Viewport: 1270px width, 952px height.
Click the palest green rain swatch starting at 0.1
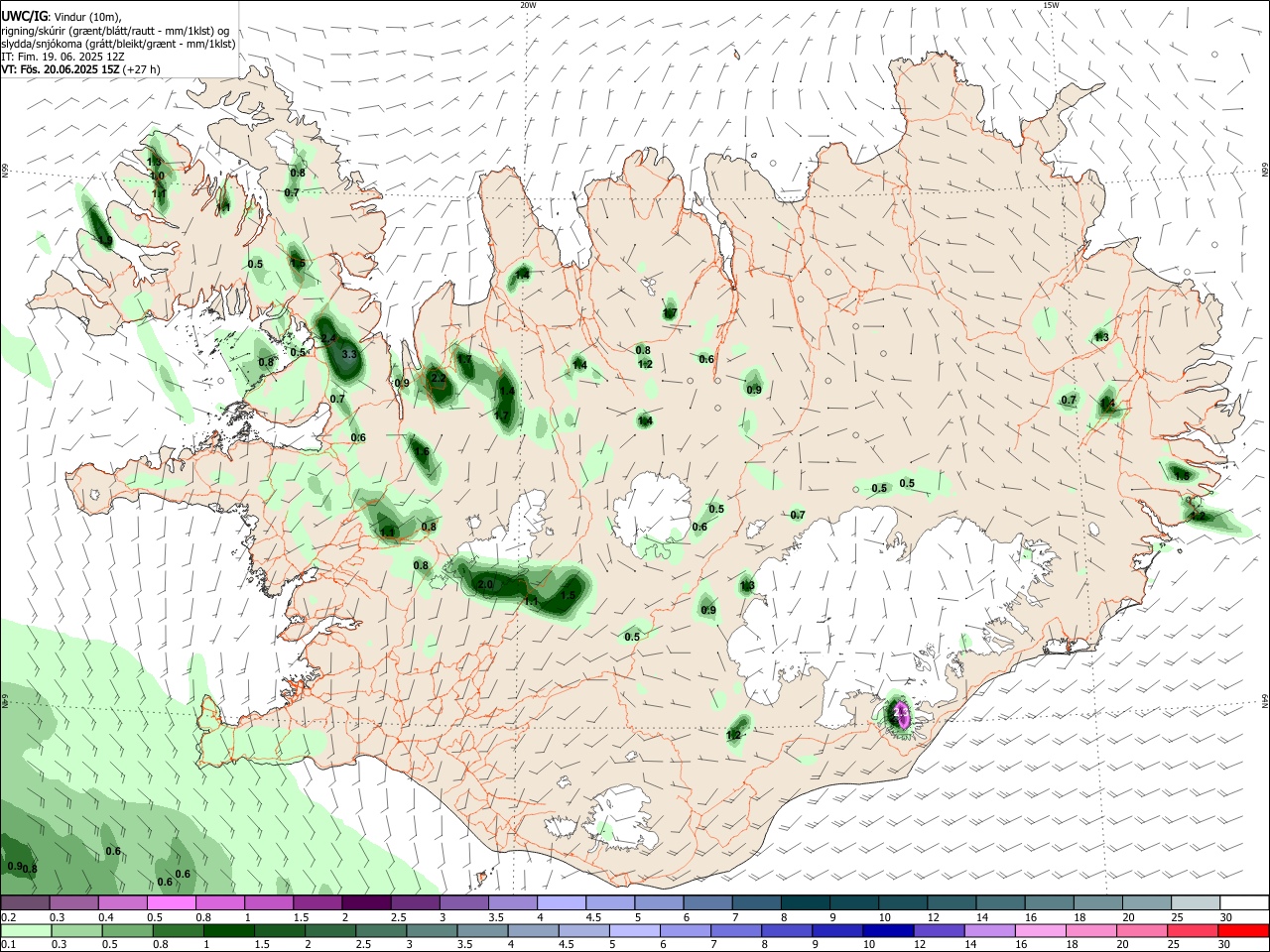point(26,930)
